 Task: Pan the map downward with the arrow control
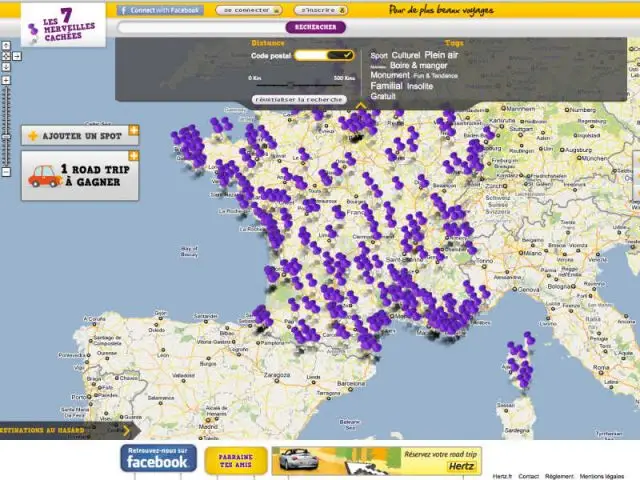tap(6, 67)
